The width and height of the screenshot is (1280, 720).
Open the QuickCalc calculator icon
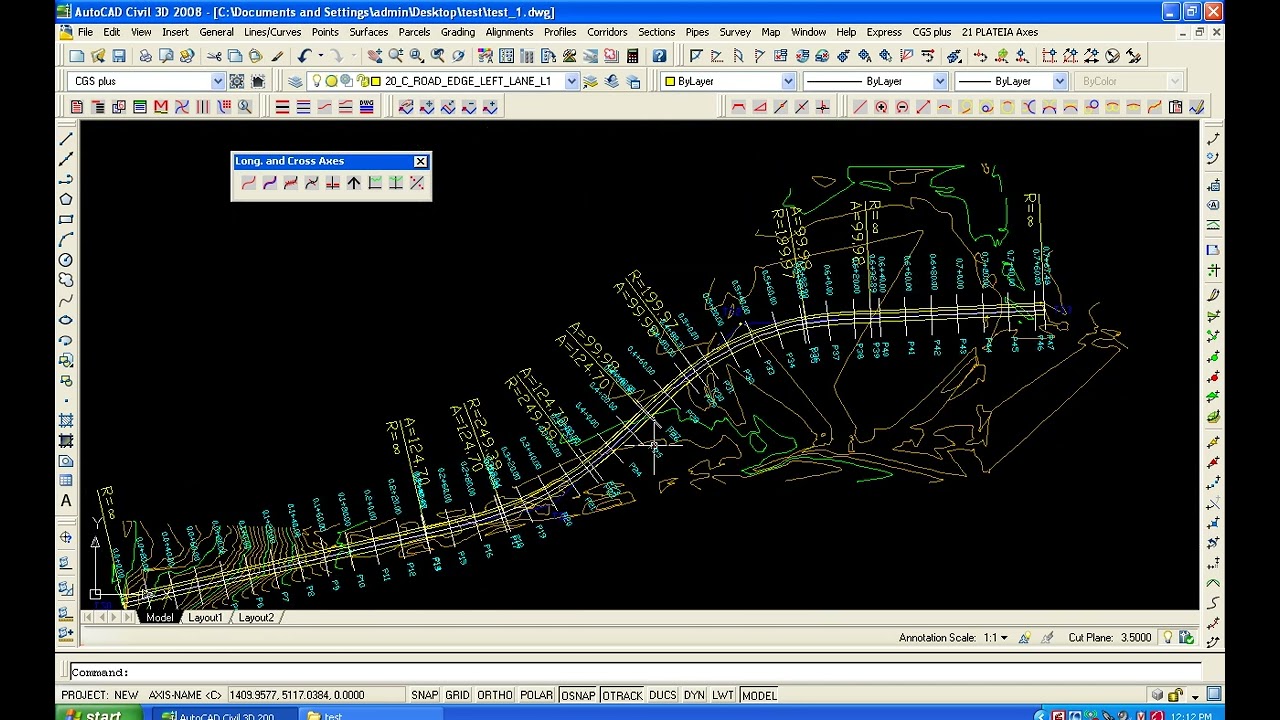click(x=632, y=56)
